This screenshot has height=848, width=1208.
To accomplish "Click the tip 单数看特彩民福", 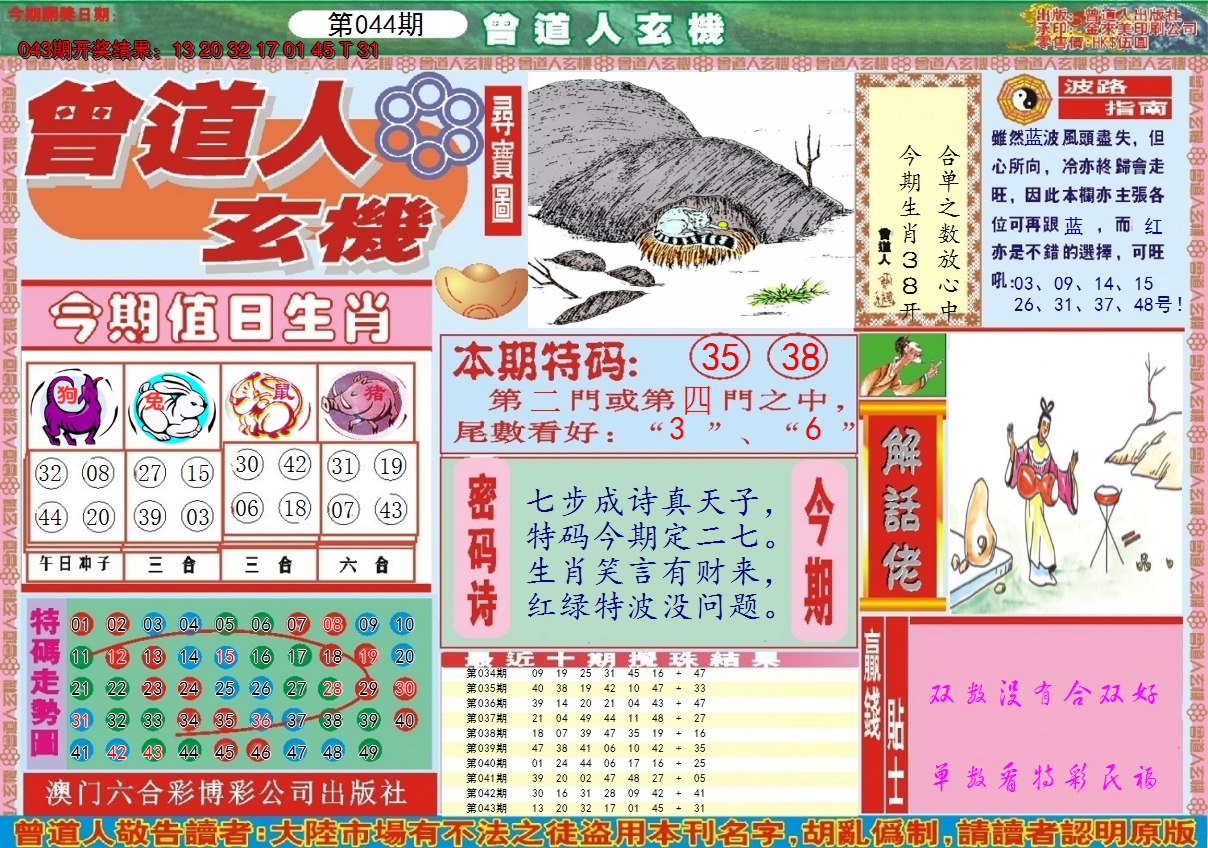I will [1045, 777].
